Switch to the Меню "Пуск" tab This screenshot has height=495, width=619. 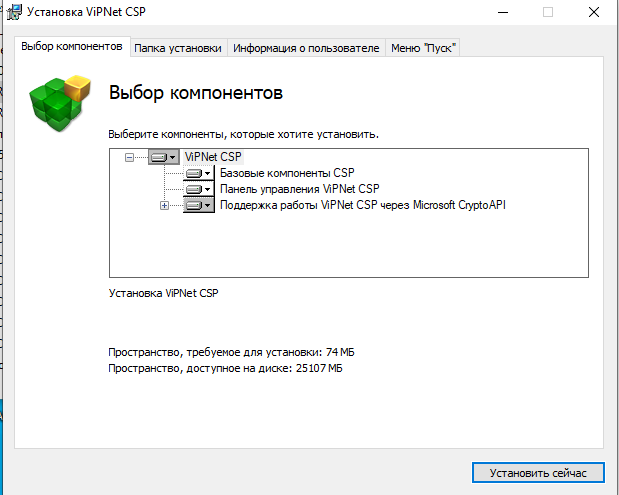423,48
